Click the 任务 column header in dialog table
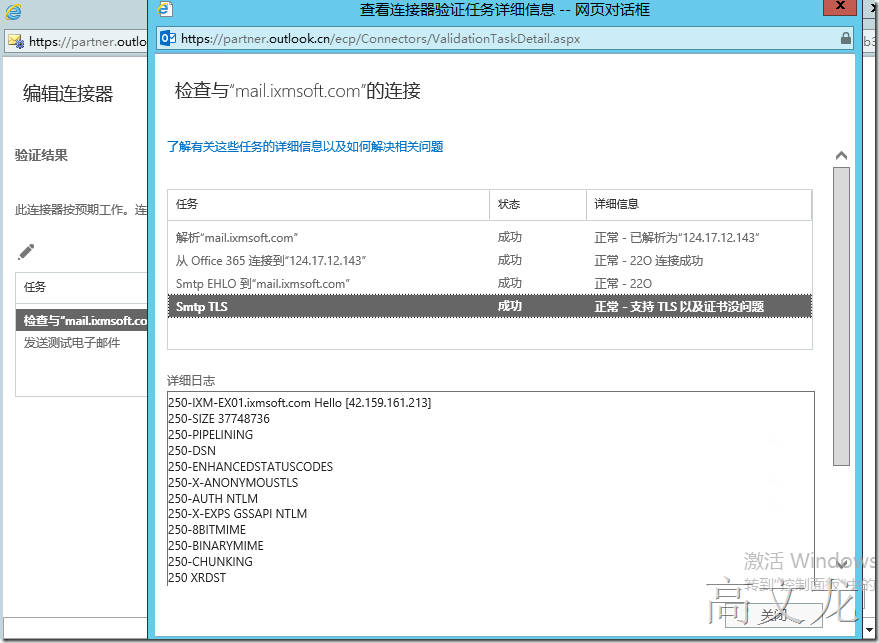879x643 pixels. 329,204
